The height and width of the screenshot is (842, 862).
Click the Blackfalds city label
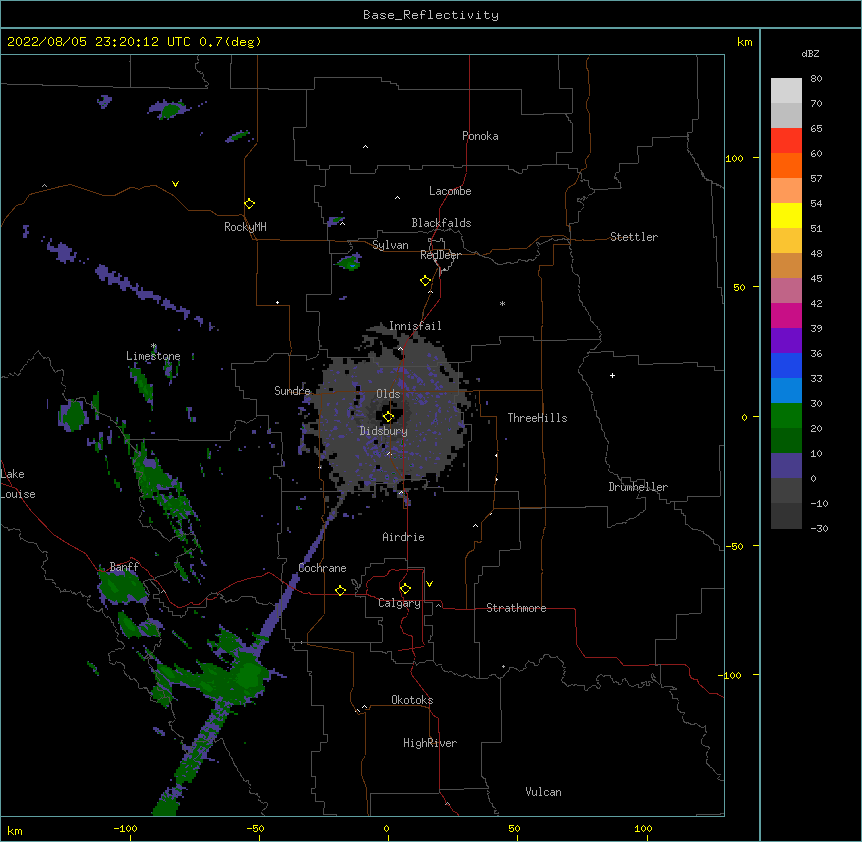[441, 223]
